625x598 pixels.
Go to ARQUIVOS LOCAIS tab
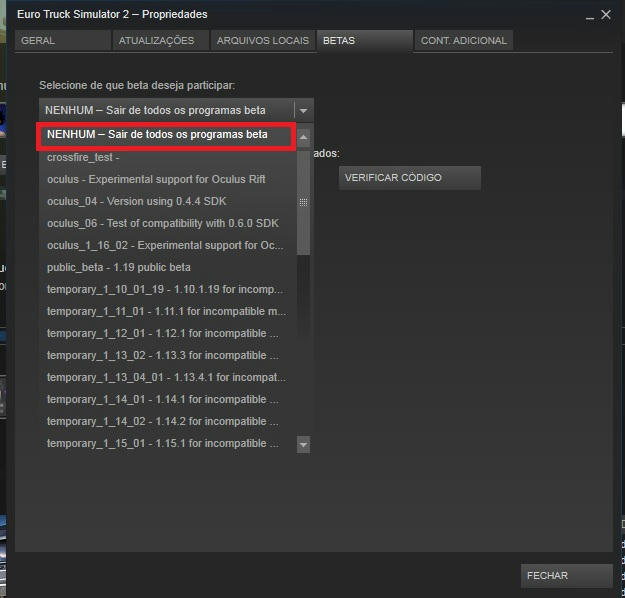(262, 41)
